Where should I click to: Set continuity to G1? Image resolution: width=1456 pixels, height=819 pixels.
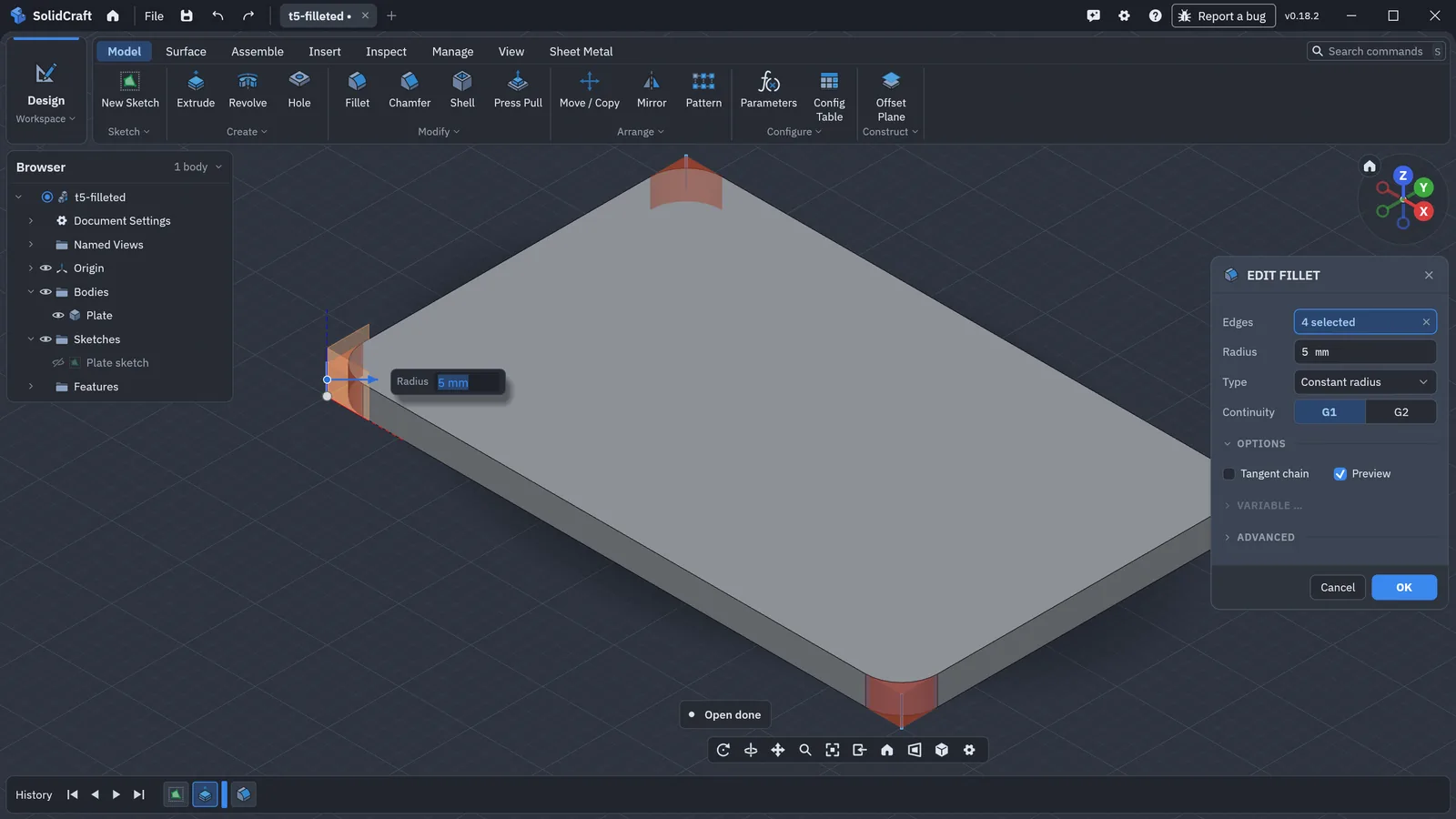[x=1330, y=412]
